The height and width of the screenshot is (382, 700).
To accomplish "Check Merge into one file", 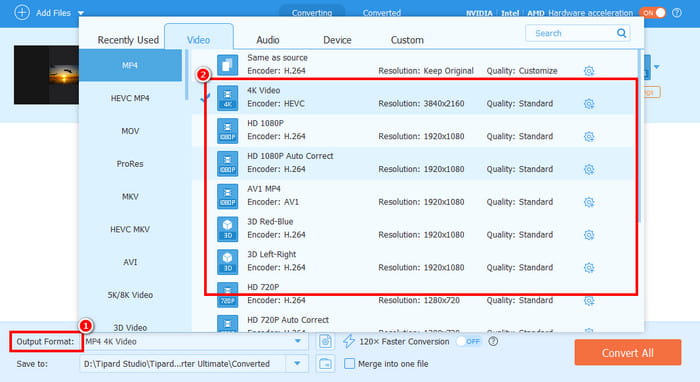I will [x=350, y=364].
